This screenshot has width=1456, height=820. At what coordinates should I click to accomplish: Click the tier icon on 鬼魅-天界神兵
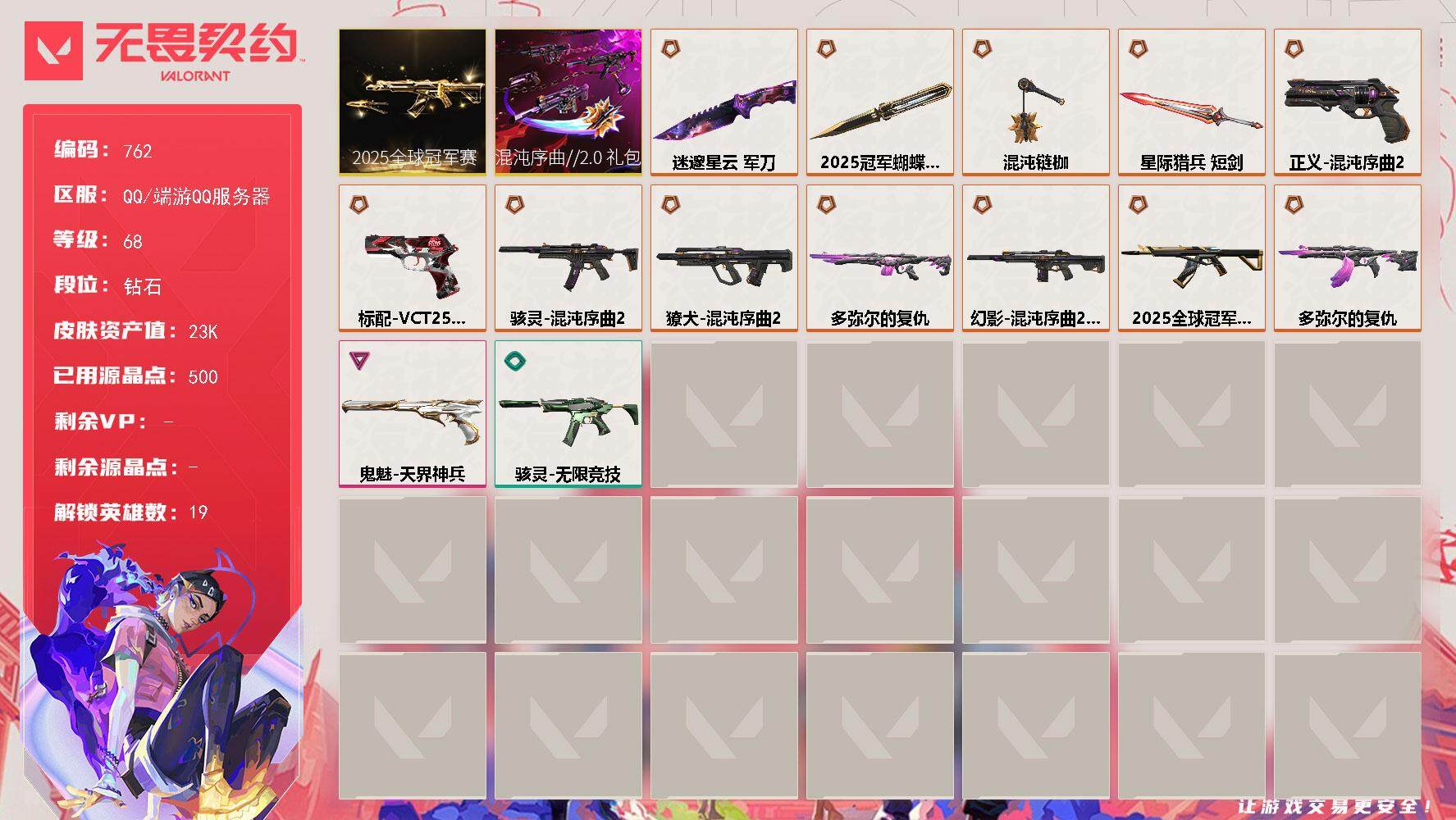coord(358,360)
